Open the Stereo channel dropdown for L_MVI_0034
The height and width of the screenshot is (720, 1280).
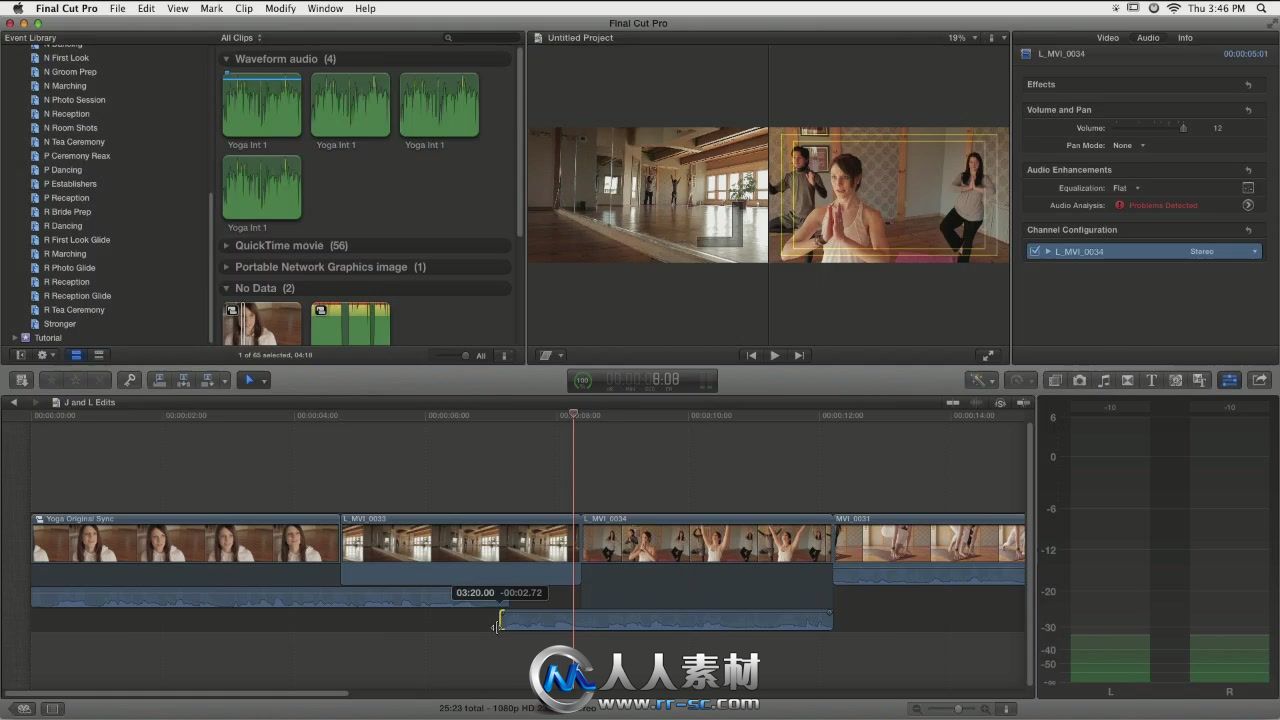coord(1224,251)
